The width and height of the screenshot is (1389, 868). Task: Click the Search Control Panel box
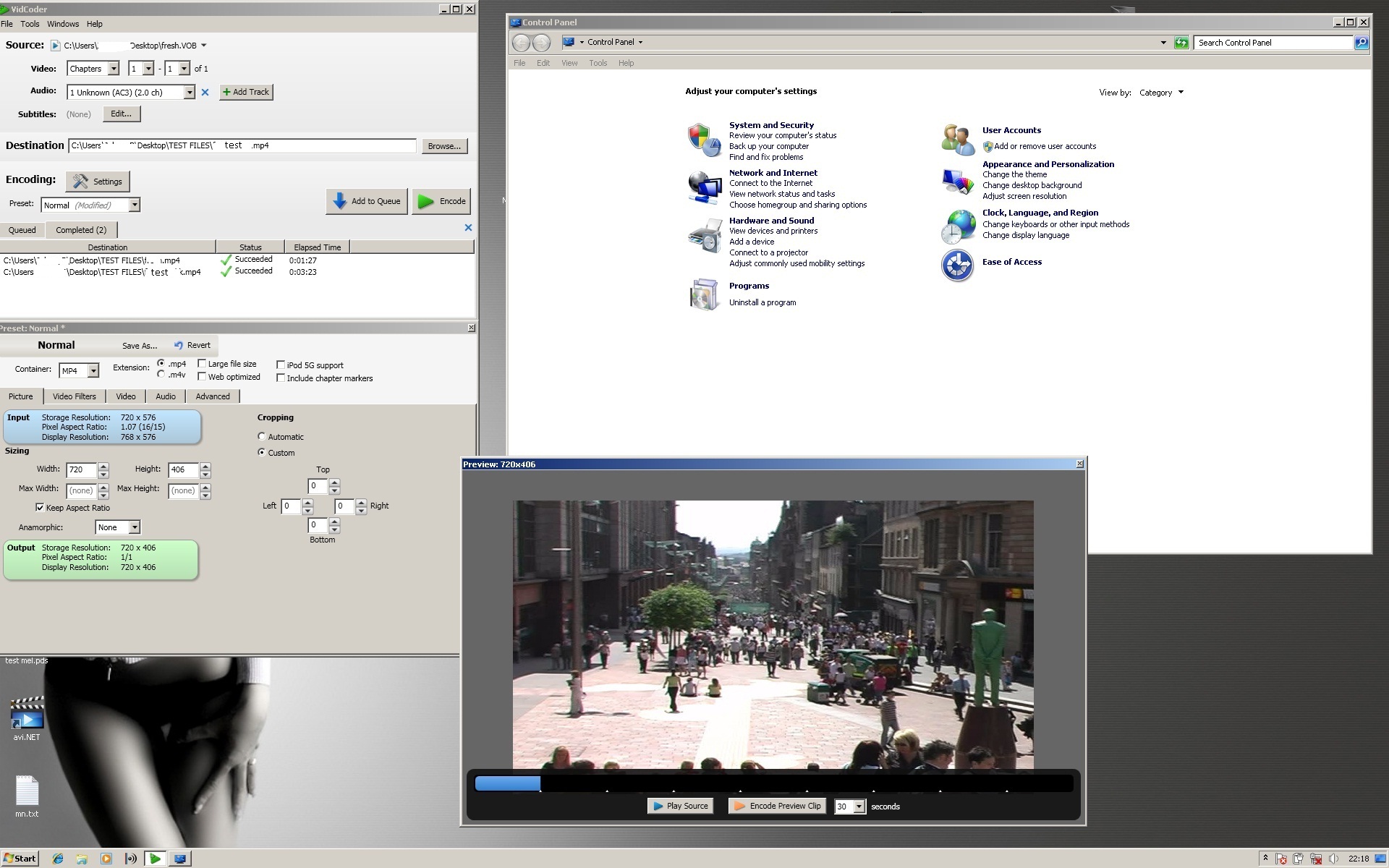(1273, 43)
